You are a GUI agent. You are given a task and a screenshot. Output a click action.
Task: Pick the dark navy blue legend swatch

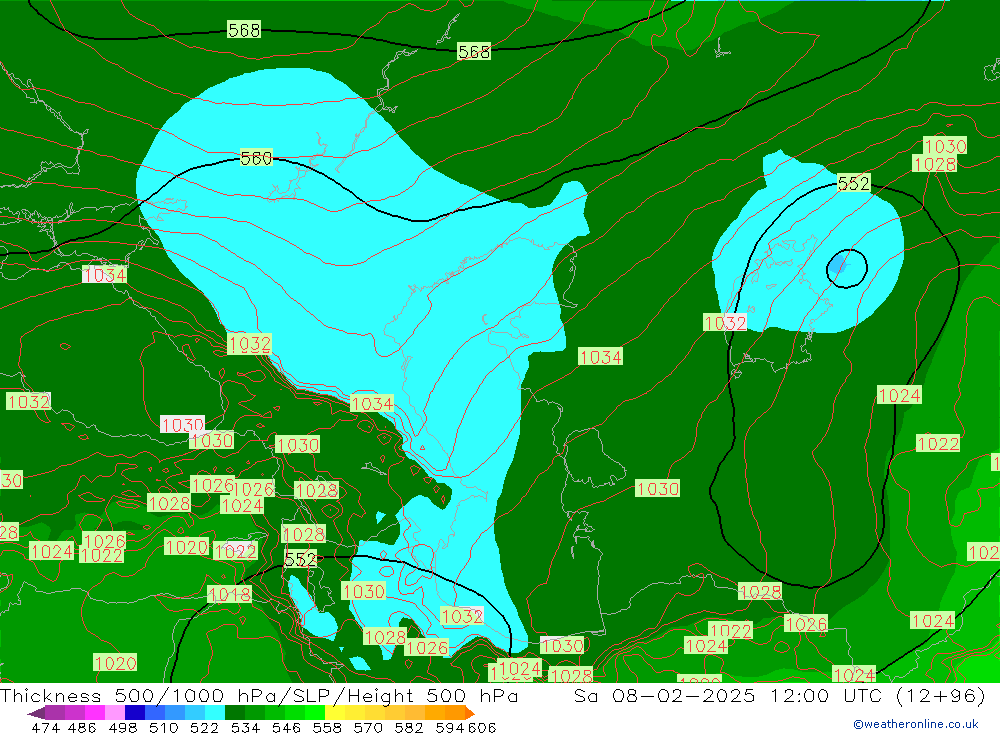tap(135, 713)
